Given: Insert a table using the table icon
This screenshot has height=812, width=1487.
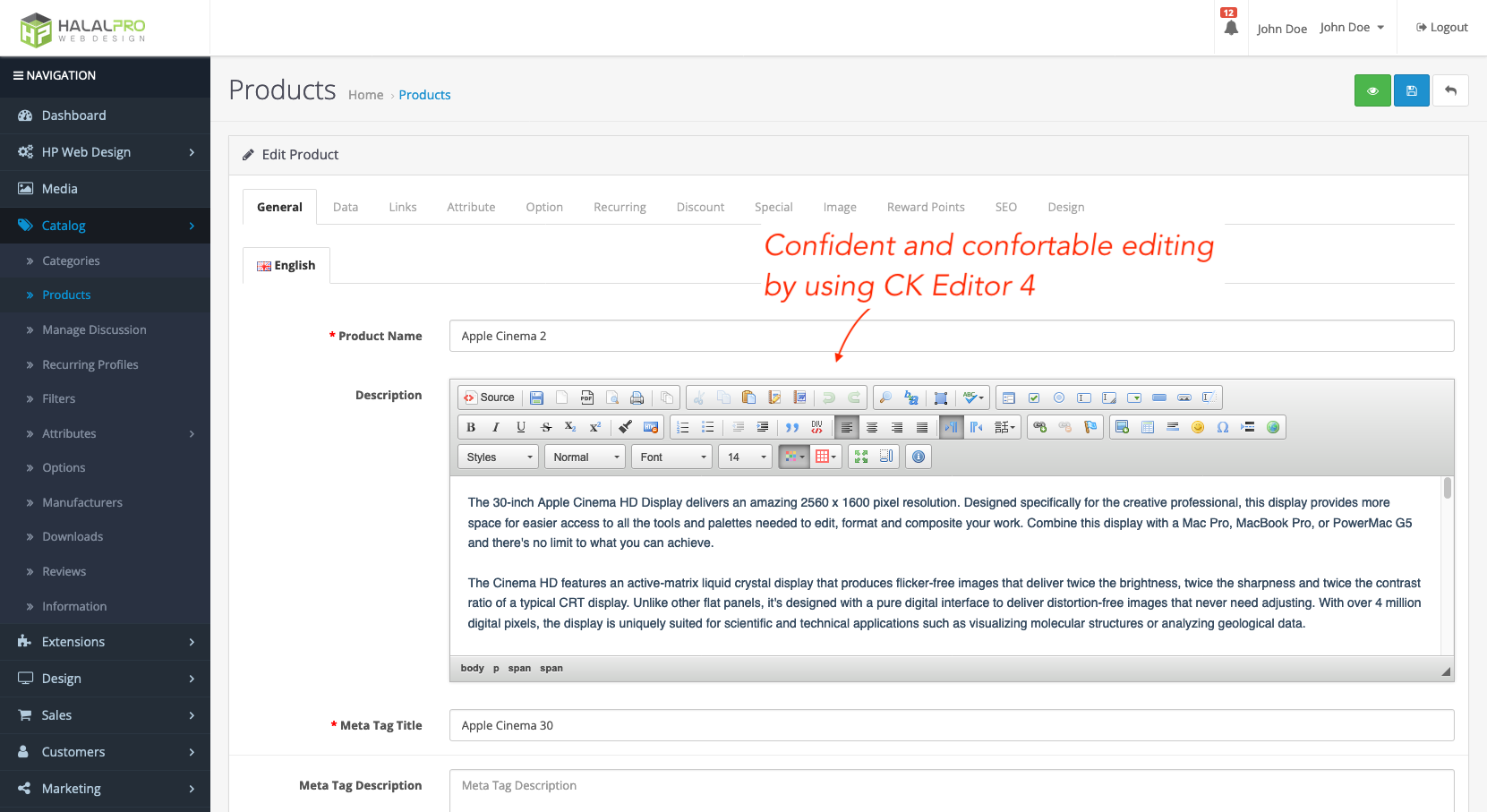Looking at the screenshot, I should pyautogui.click(x=1149, y=427).
